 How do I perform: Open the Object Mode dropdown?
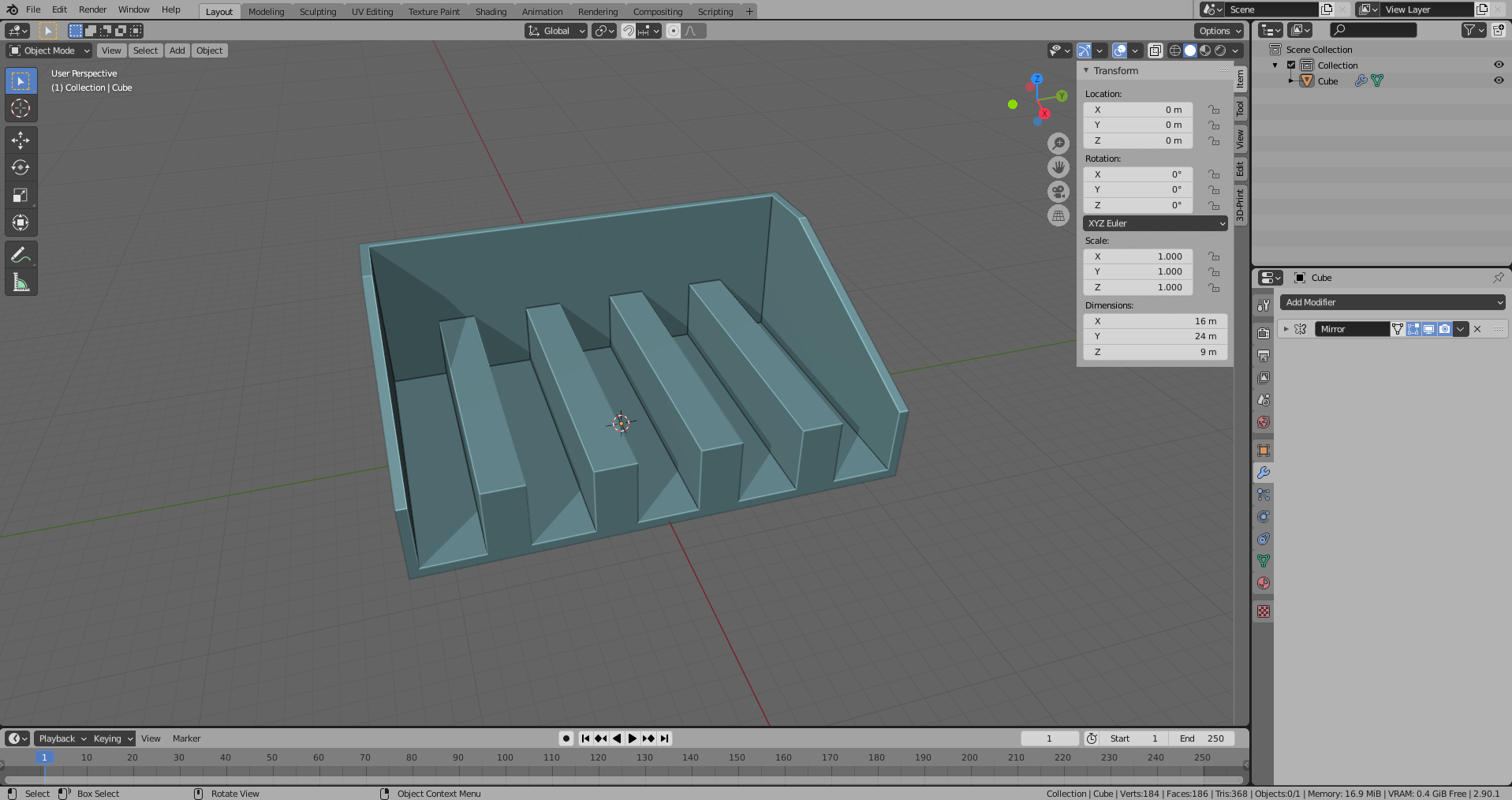point(50,50)
